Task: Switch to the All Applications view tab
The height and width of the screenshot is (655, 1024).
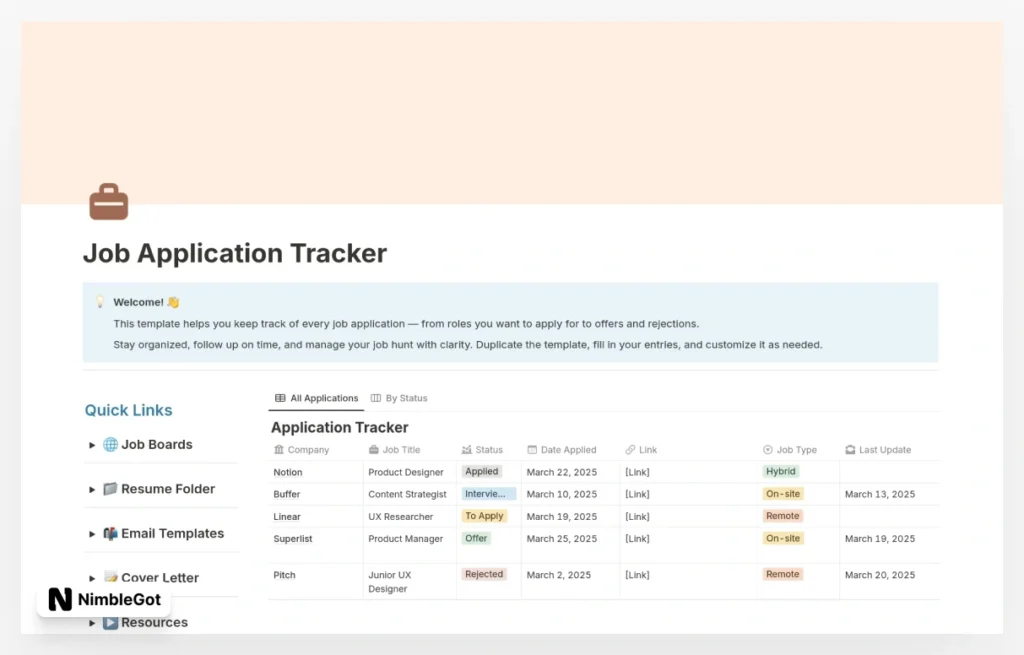Action: [316, 398]
